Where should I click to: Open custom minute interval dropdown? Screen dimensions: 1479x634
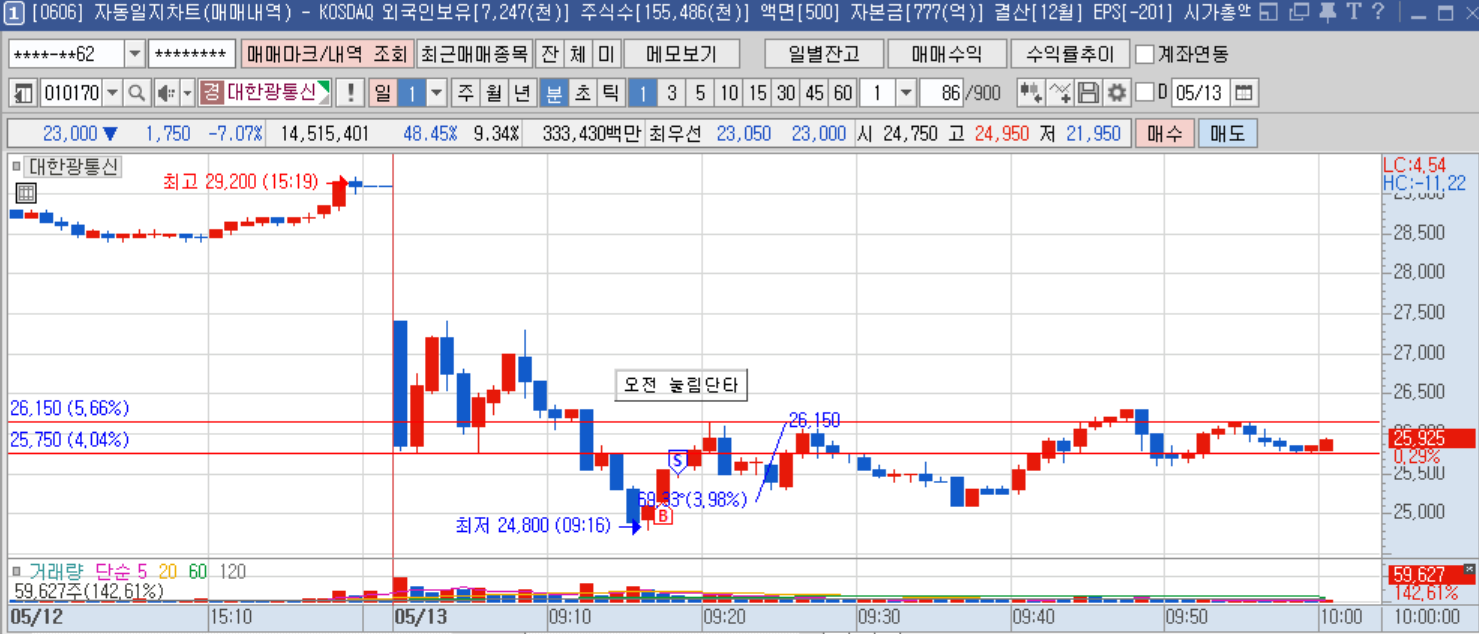pos(906,94)
